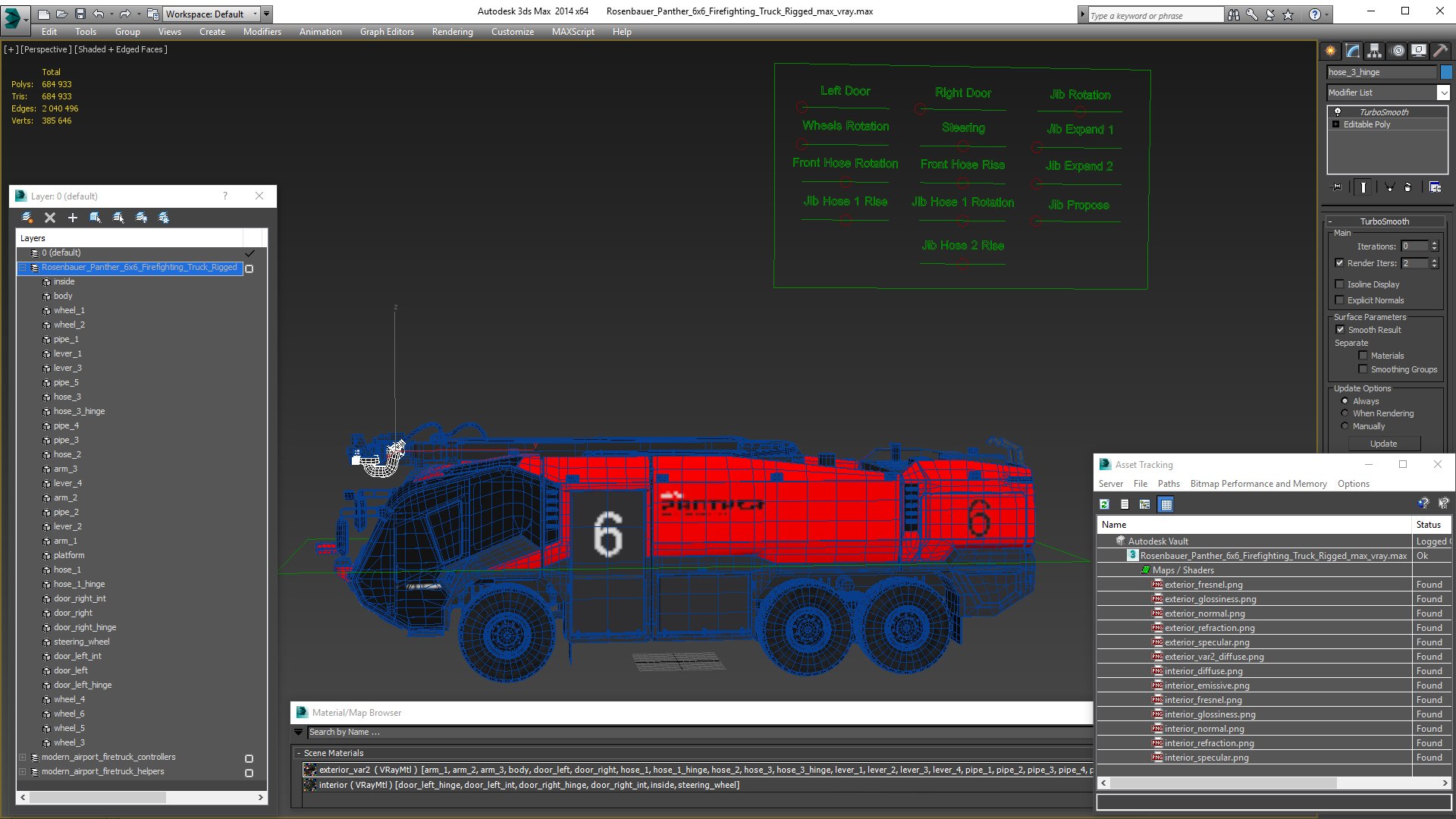
Task: Click the TurboSmooth rollout header
Action: click(x=1385, y=221)
